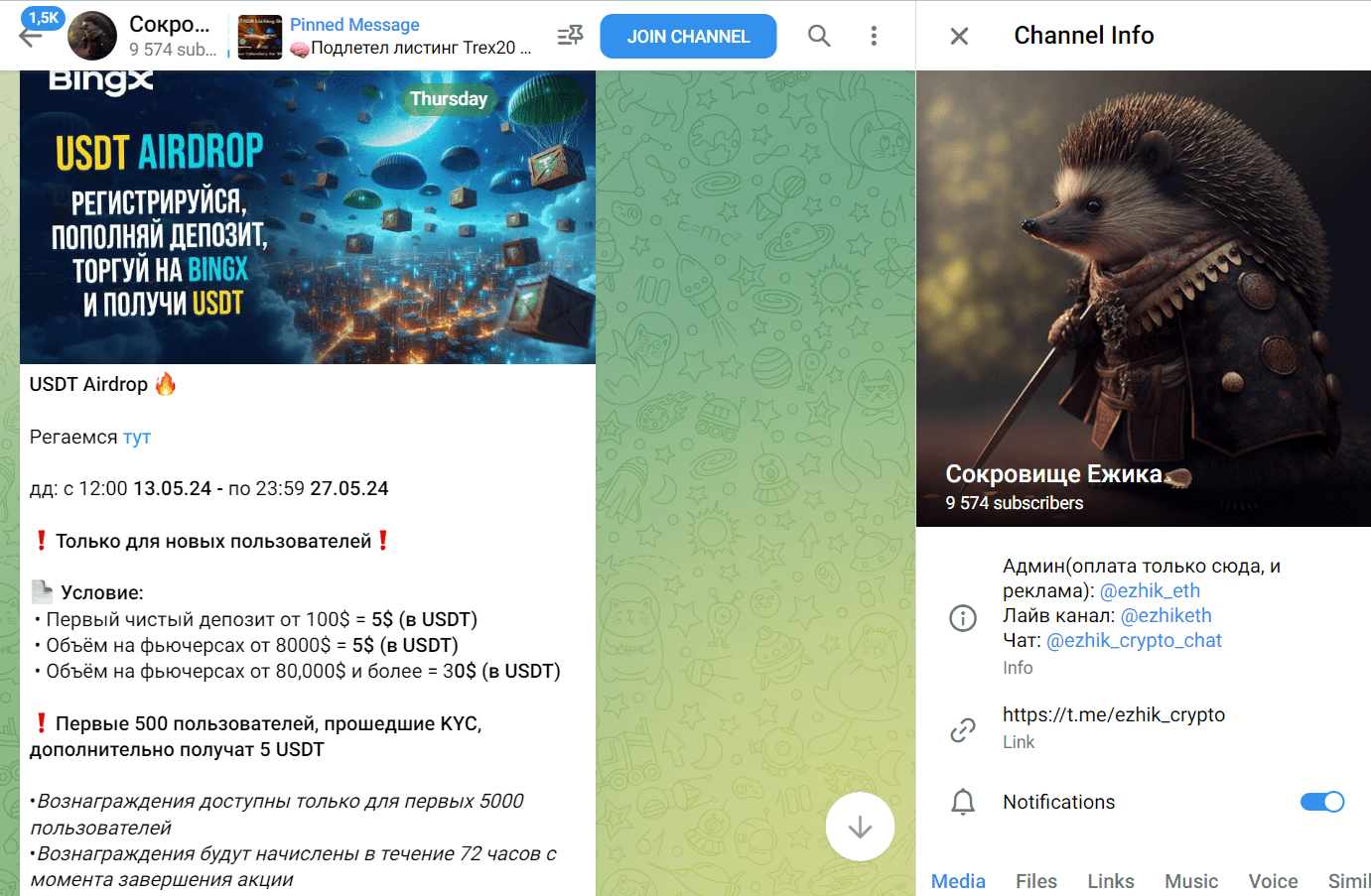Copy the https://t.me/ezhik_crypto link
This screenshot has width=1371, height=896.
click(x=1114, y=714)
